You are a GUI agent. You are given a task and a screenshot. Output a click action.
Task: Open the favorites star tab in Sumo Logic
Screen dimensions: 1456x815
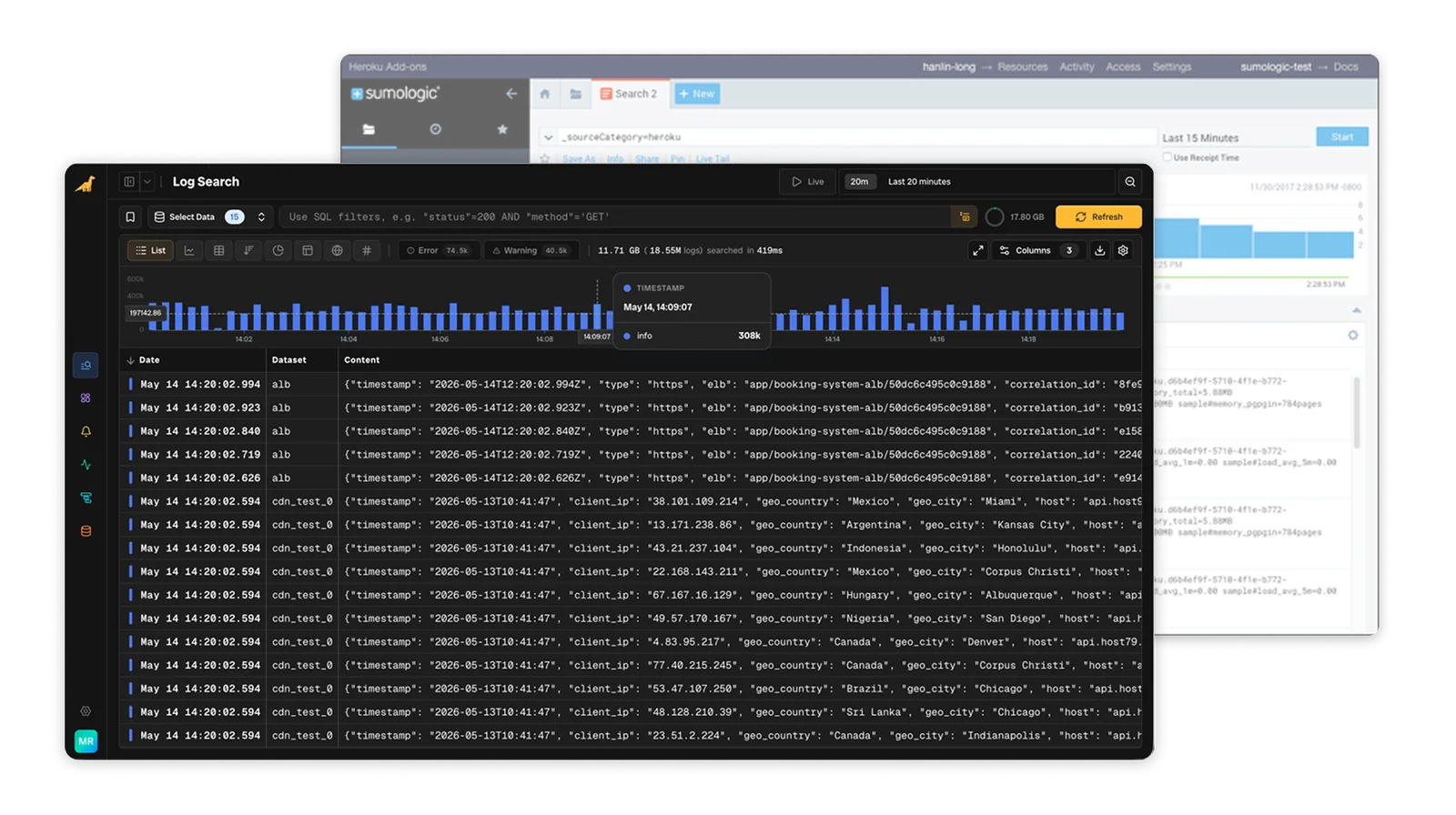click(502, 129)
